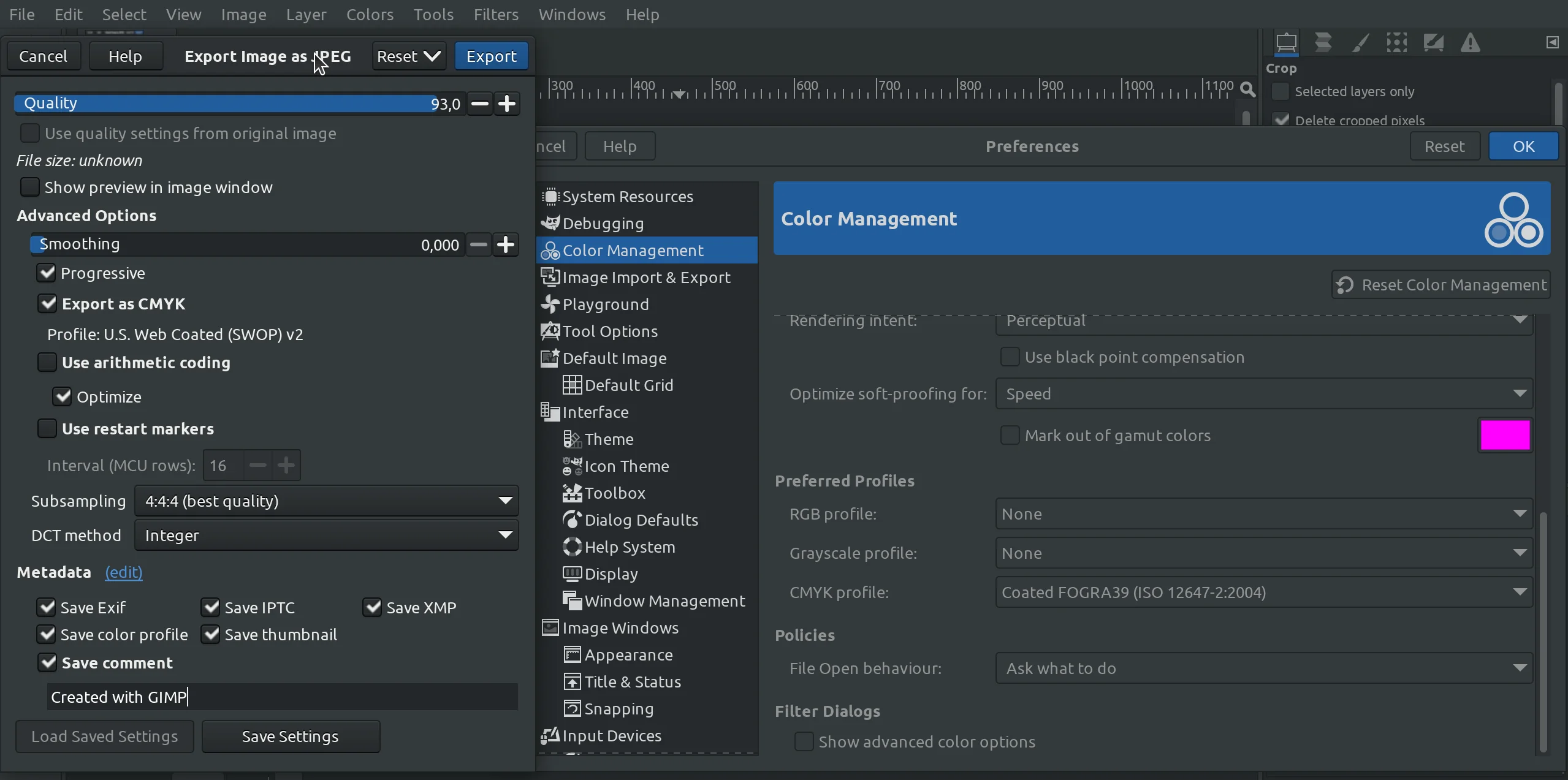Select Default Grid preferences page
Image resolution: width=1568 pixels, height=780 pixels.
tap(647, 385)
